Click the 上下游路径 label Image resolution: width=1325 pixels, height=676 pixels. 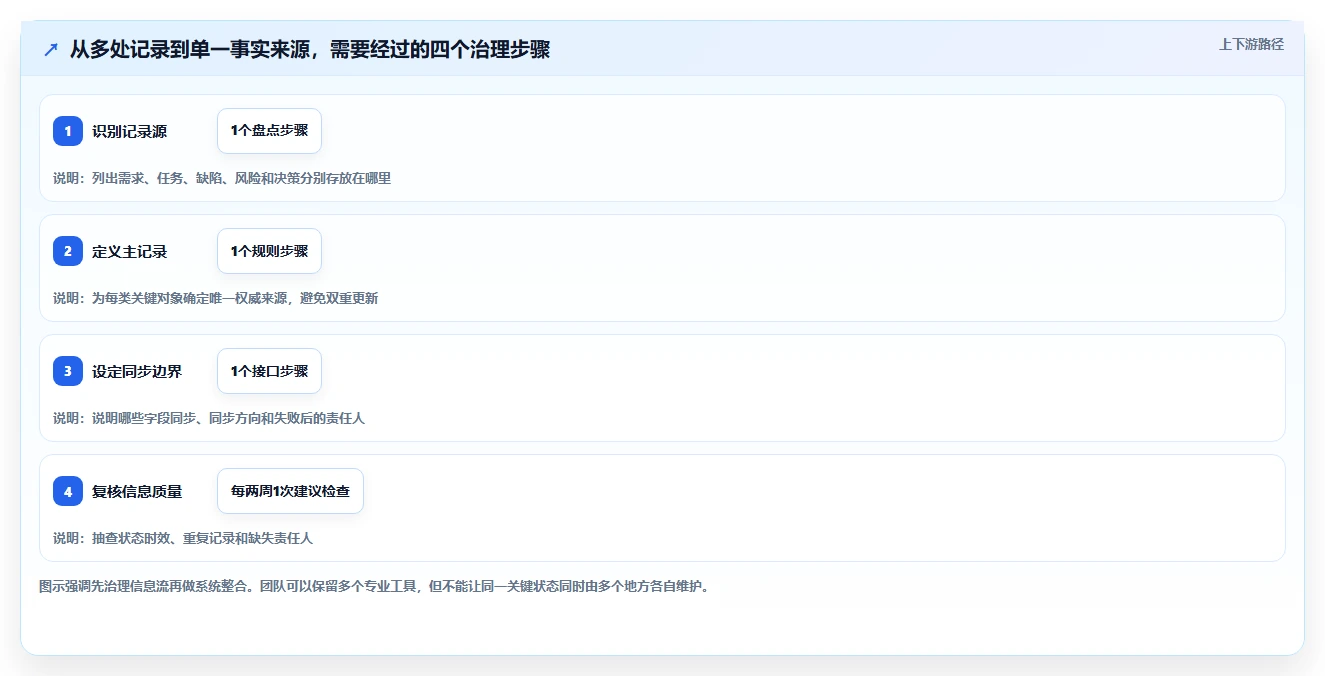coord(1251,44)
